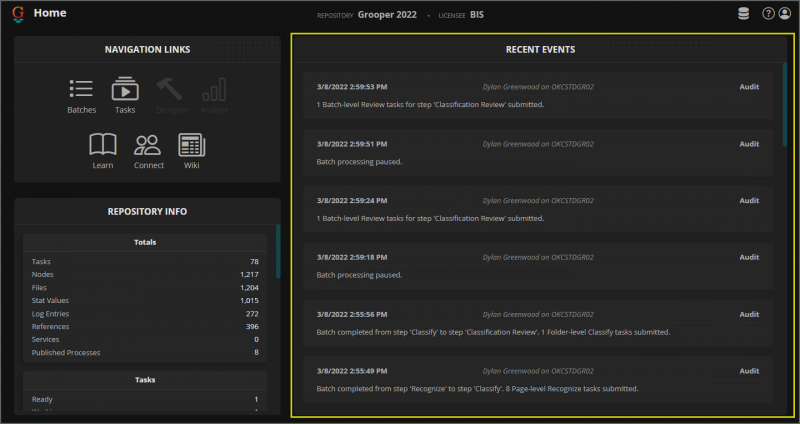This screenshot has height=424, width=800.
Task: Select the 2:59:51 PM batch paused event
Action: pyautogui.click(x=538, y=153)
